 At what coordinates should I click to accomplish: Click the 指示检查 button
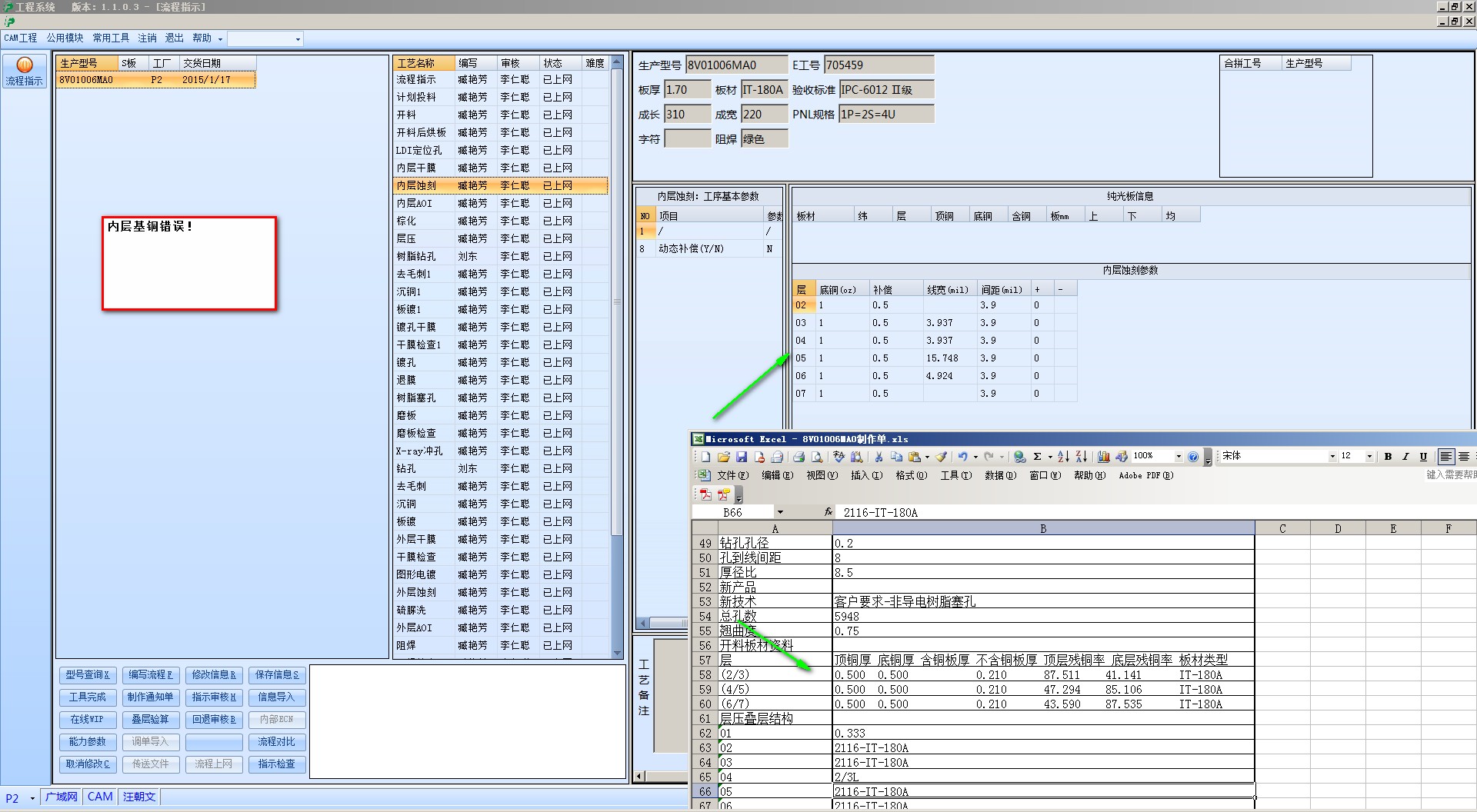coord(277,764)
